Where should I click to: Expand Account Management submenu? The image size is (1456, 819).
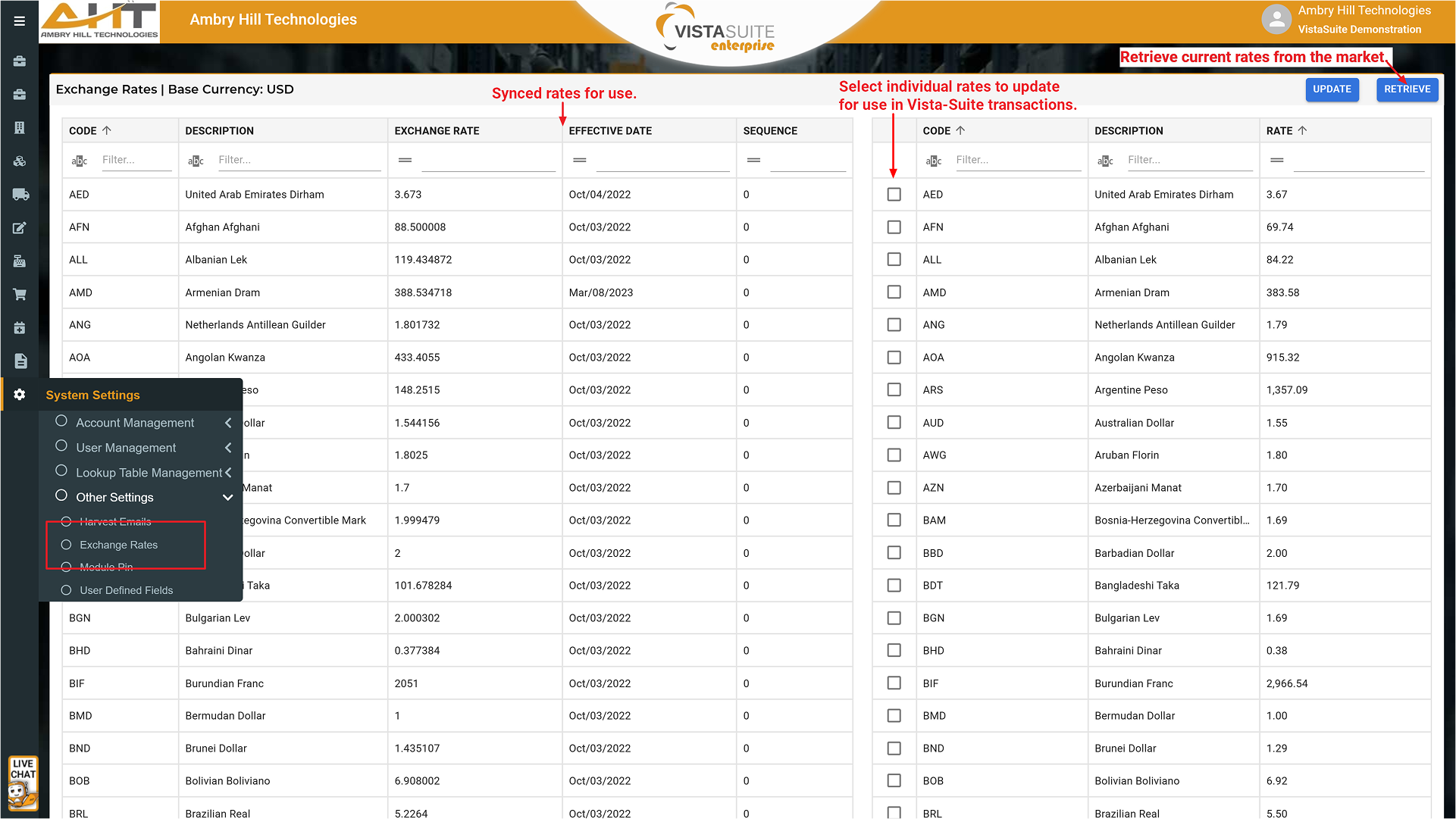point(135,423)
